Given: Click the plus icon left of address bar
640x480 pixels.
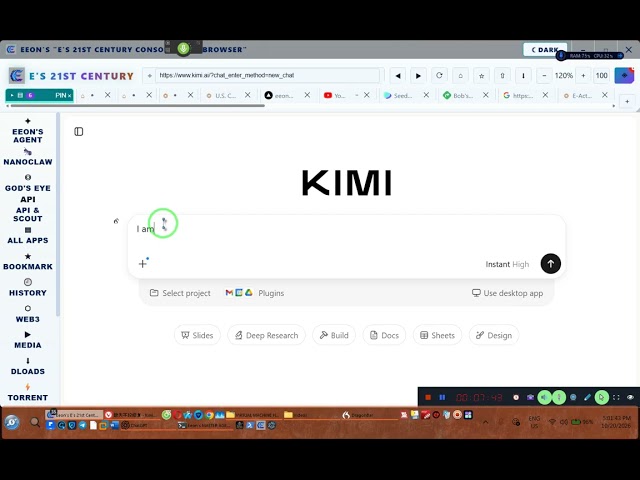Looking at the screenshot, I should tap(149, 76).
